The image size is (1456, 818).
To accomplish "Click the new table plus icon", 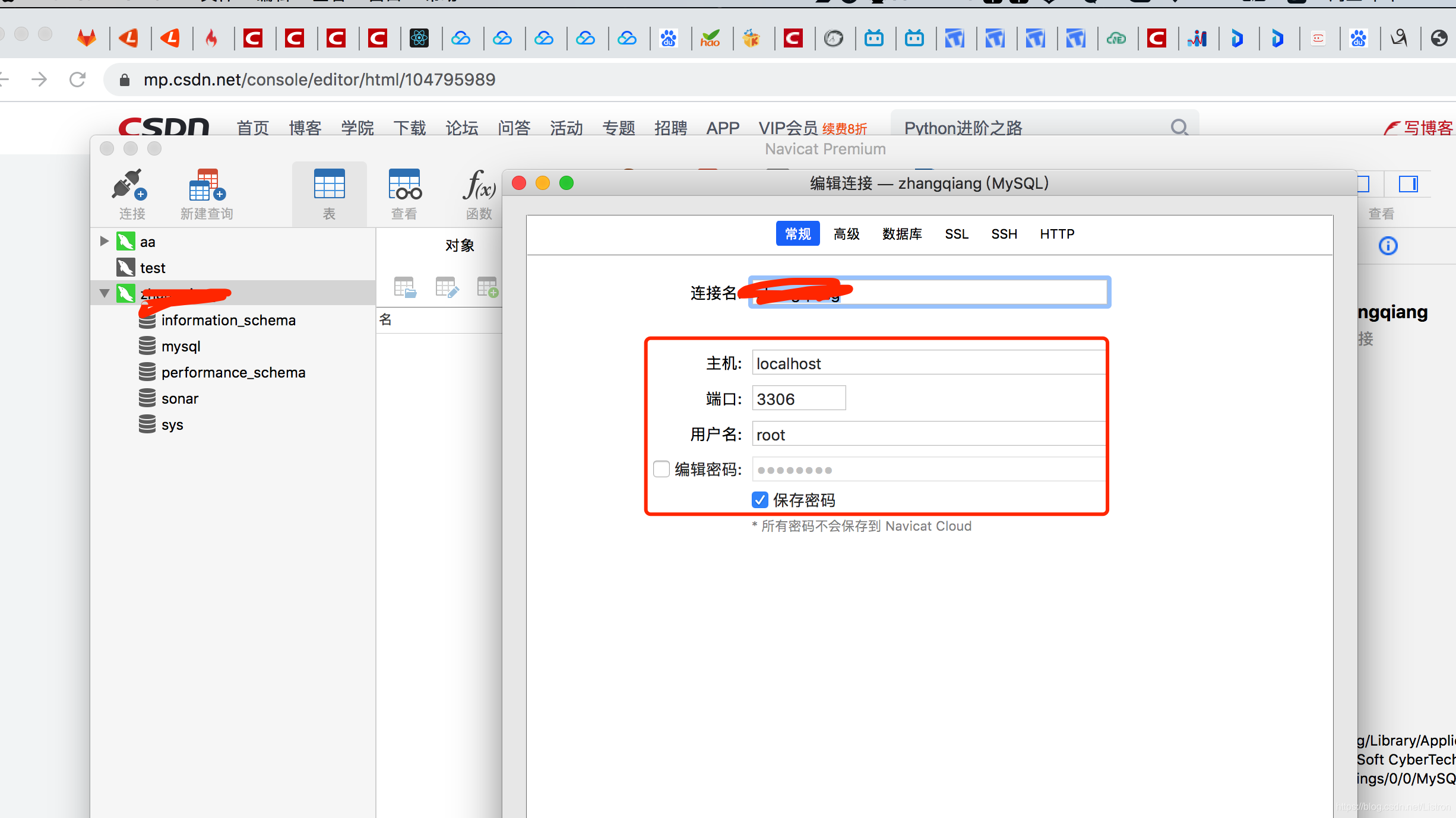I will 488,287.
